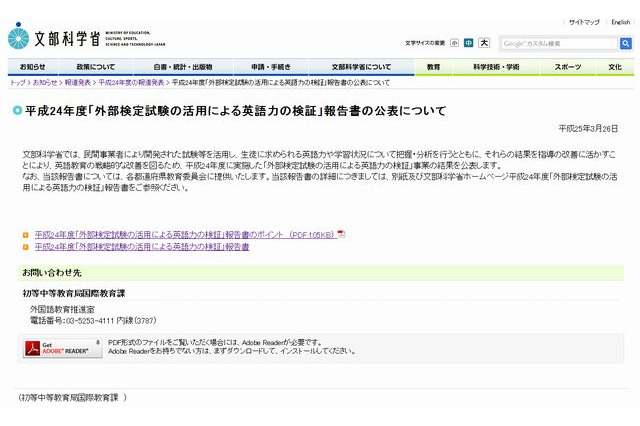Click the 文字サイズの変更 label
The image size is (640, 426).
click(425, 43)
